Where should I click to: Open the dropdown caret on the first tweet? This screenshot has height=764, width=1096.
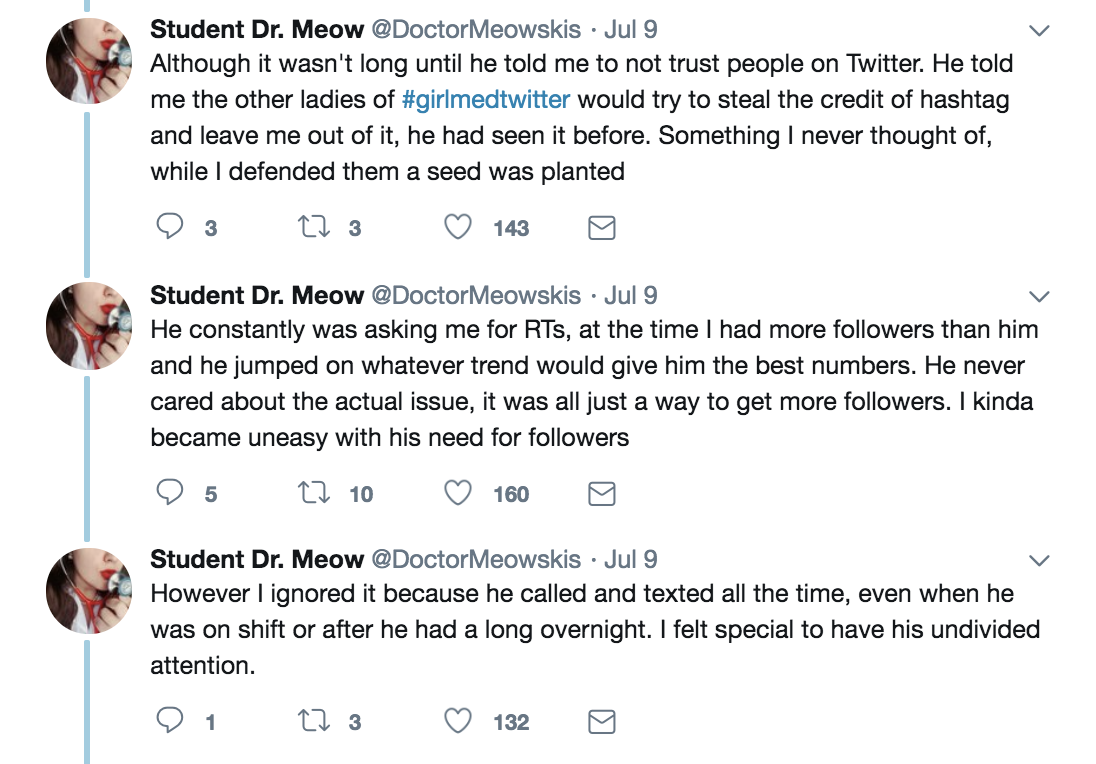tap(1037, 30)
